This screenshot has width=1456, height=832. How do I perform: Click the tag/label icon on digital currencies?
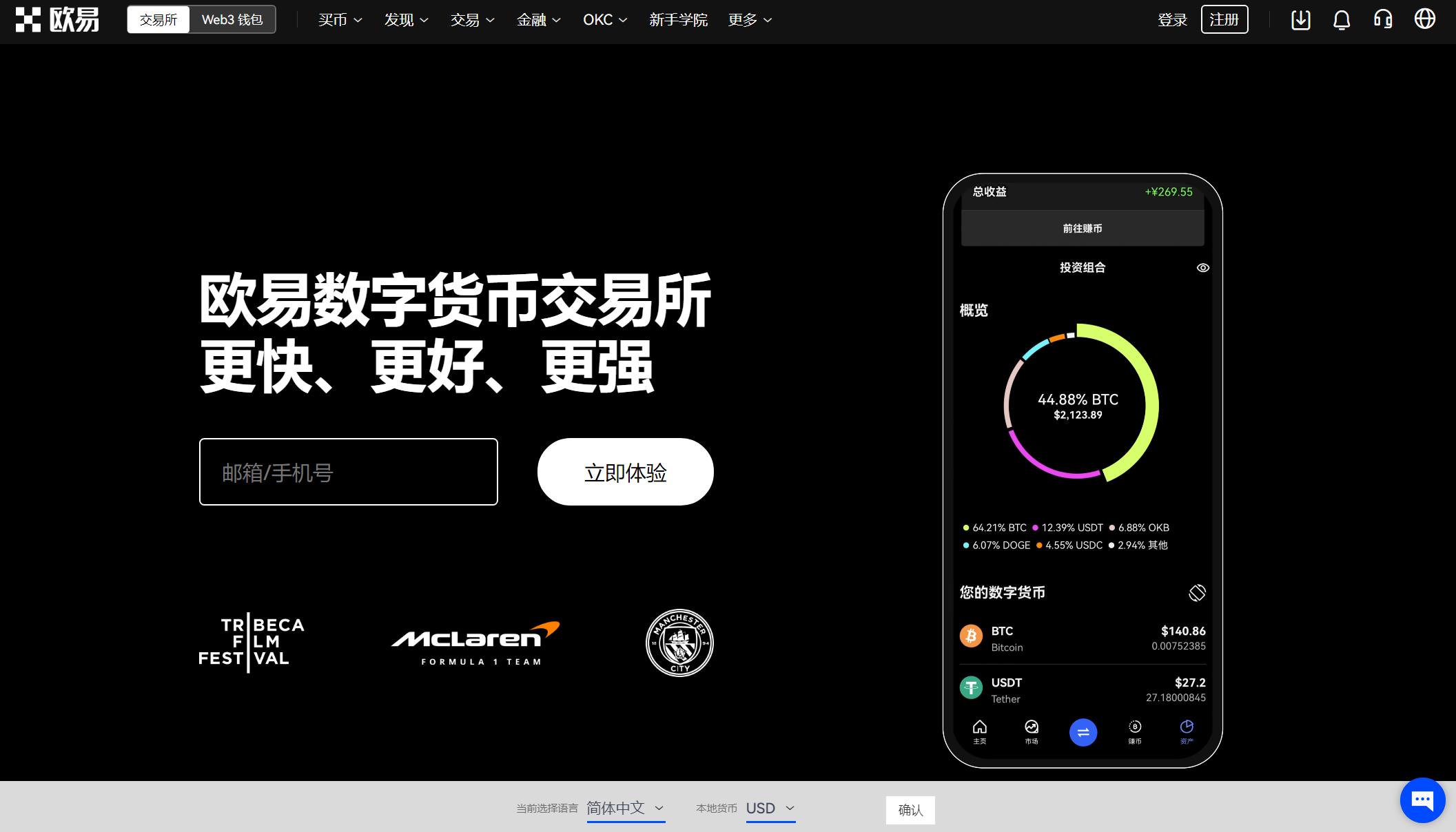pos(1196,591)
